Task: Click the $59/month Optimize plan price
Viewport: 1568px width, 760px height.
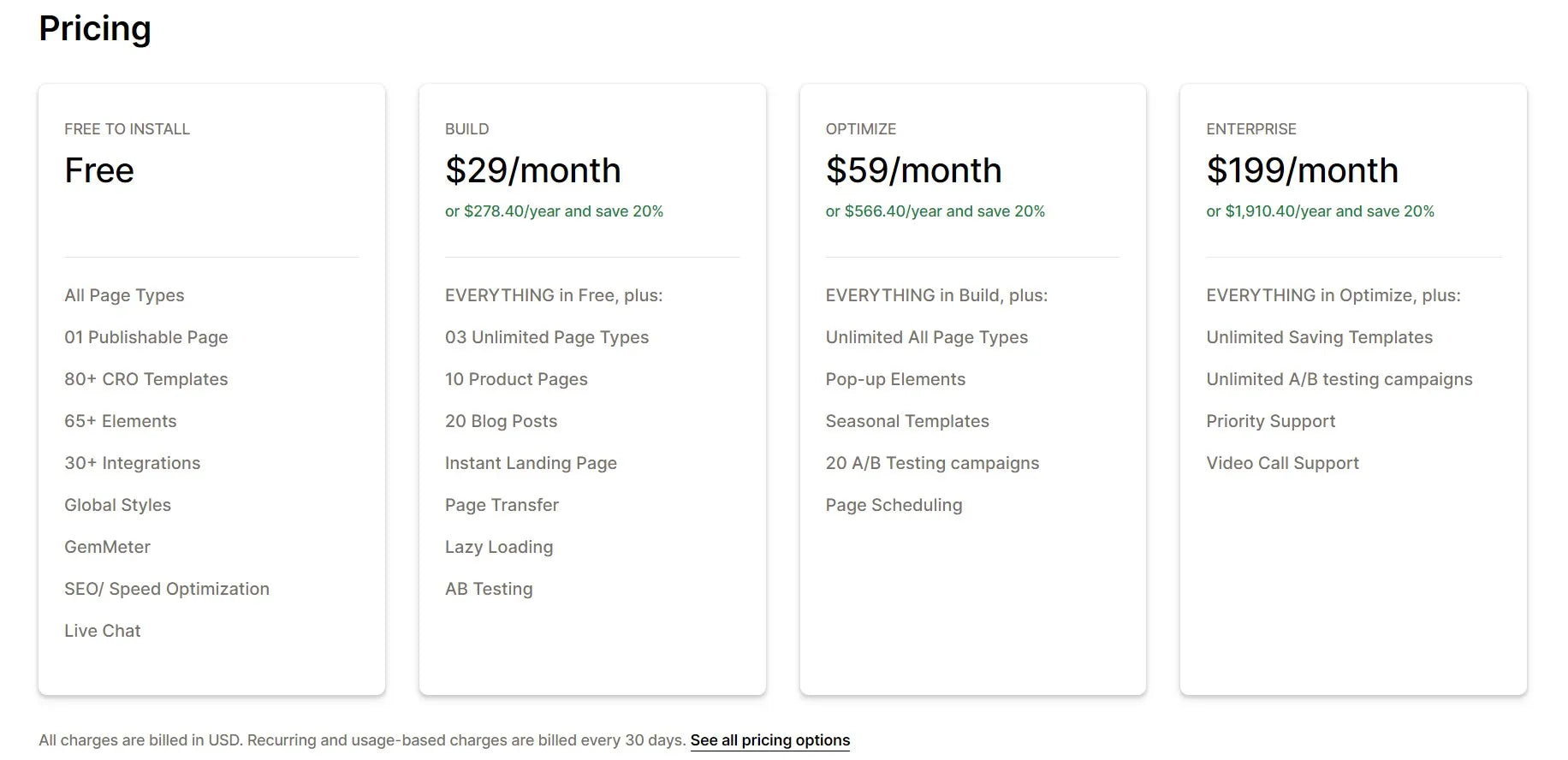Action: (913, 170)
